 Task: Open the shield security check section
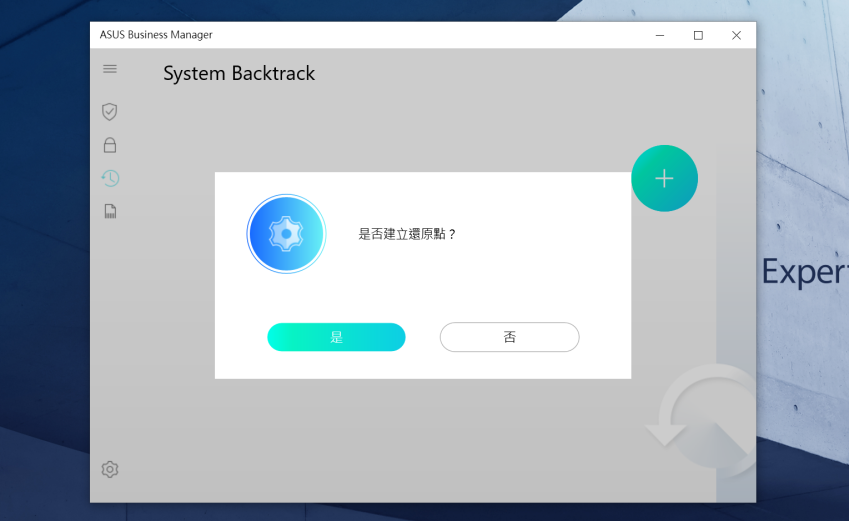(x=109, y=112)
